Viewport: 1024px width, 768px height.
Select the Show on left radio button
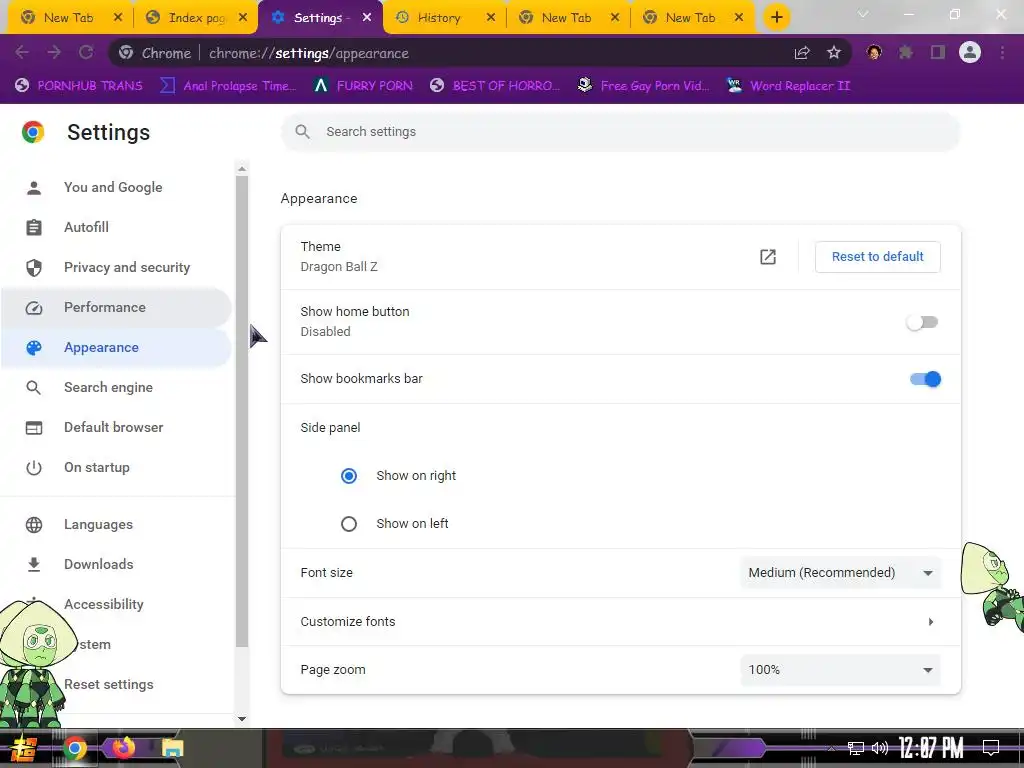[349, 524]
